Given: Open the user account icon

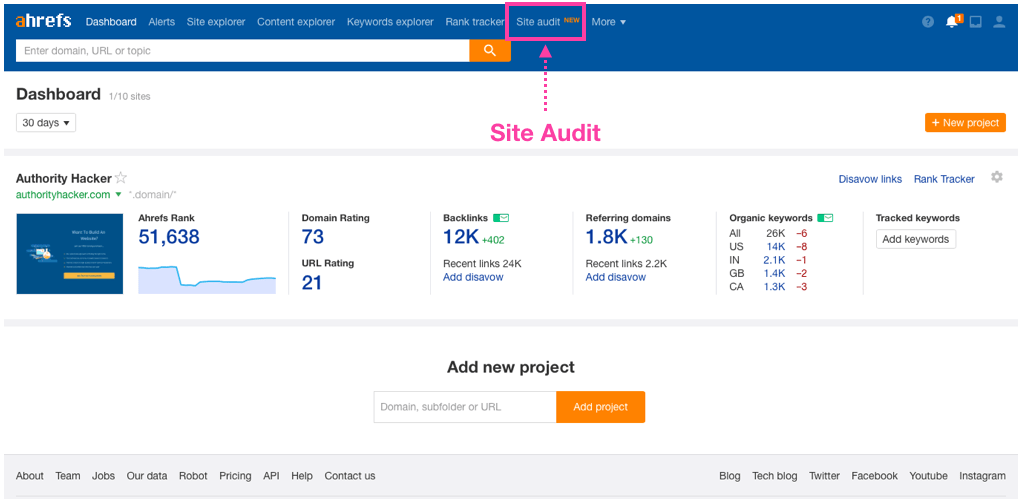Looking at the screenshot, I should coord(999,21).
